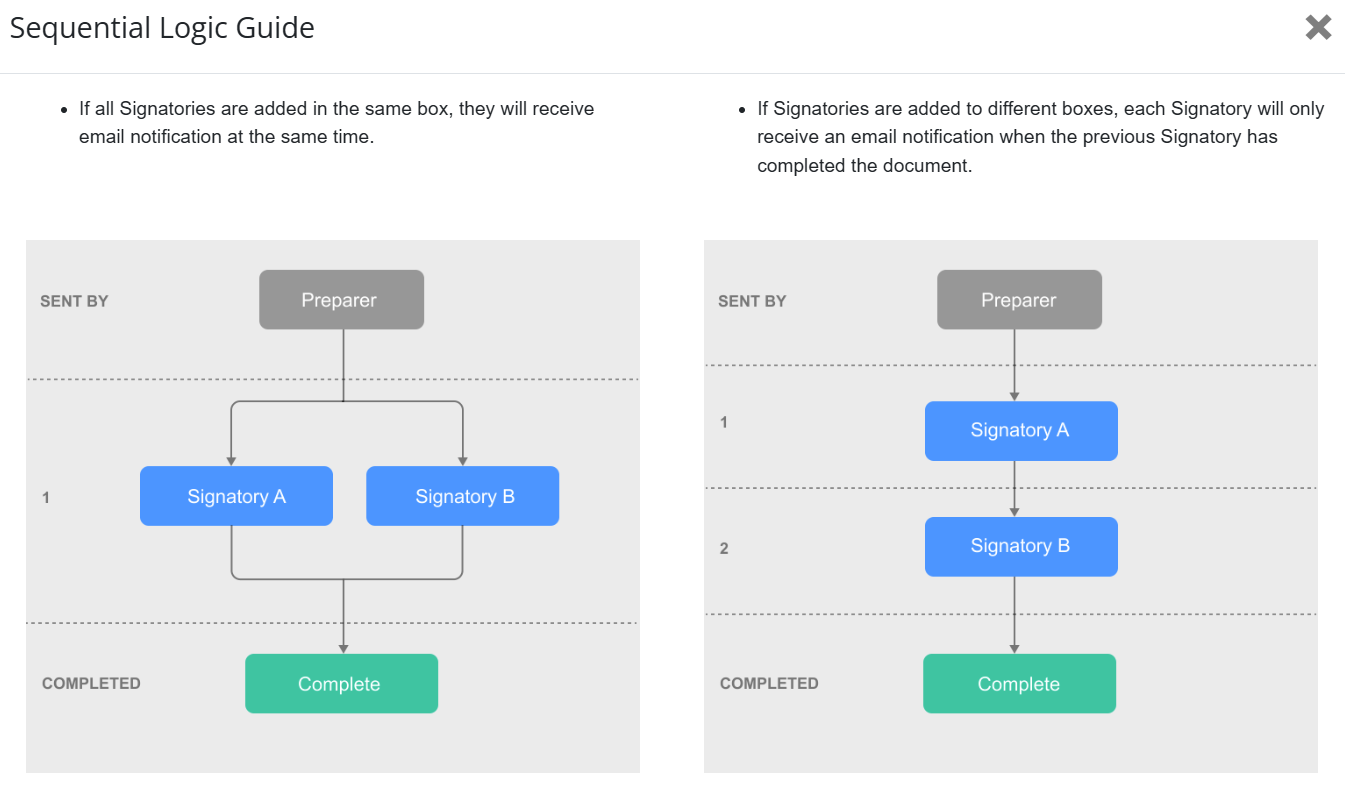
Task: Select Signatory A in the right diagram
Action: (x=1021, y=431)
